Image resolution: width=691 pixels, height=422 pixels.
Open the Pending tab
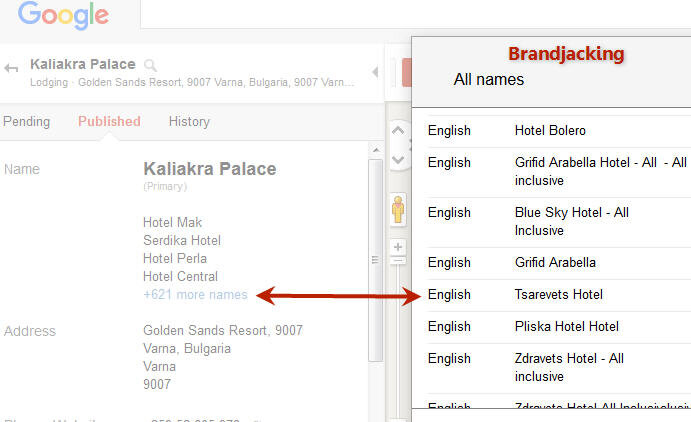pyautogui.click(x=26, y=121)
